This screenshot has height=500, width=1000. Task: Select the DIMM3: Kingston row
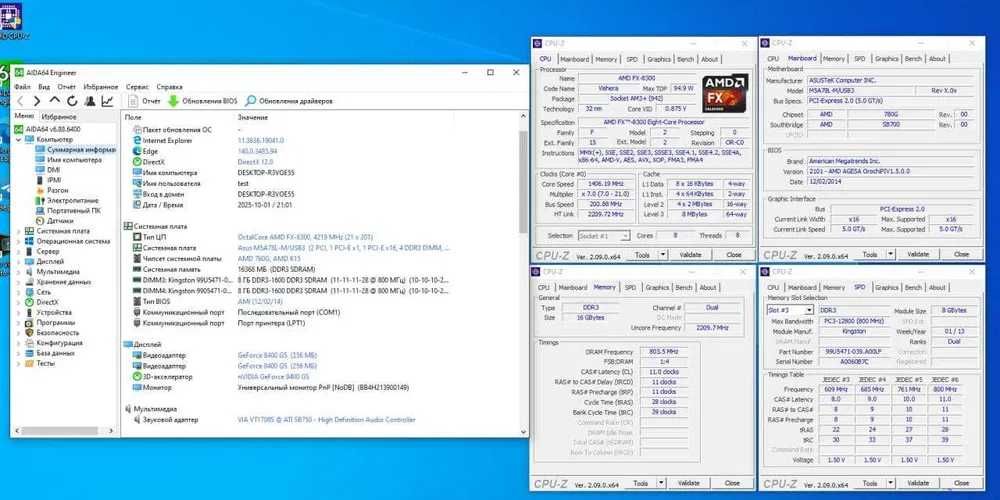(x=319, y=280)
